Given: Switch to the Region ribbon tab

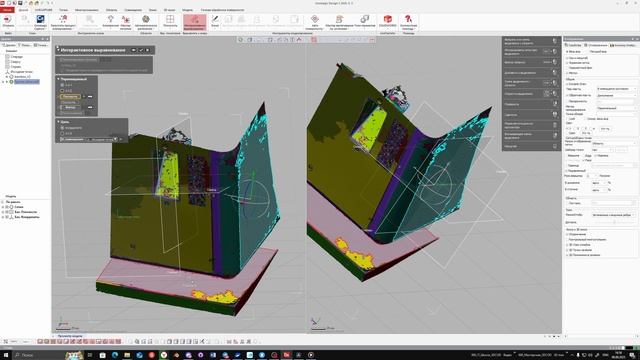Looking at the screenshot, I should [x=111, y=10].
